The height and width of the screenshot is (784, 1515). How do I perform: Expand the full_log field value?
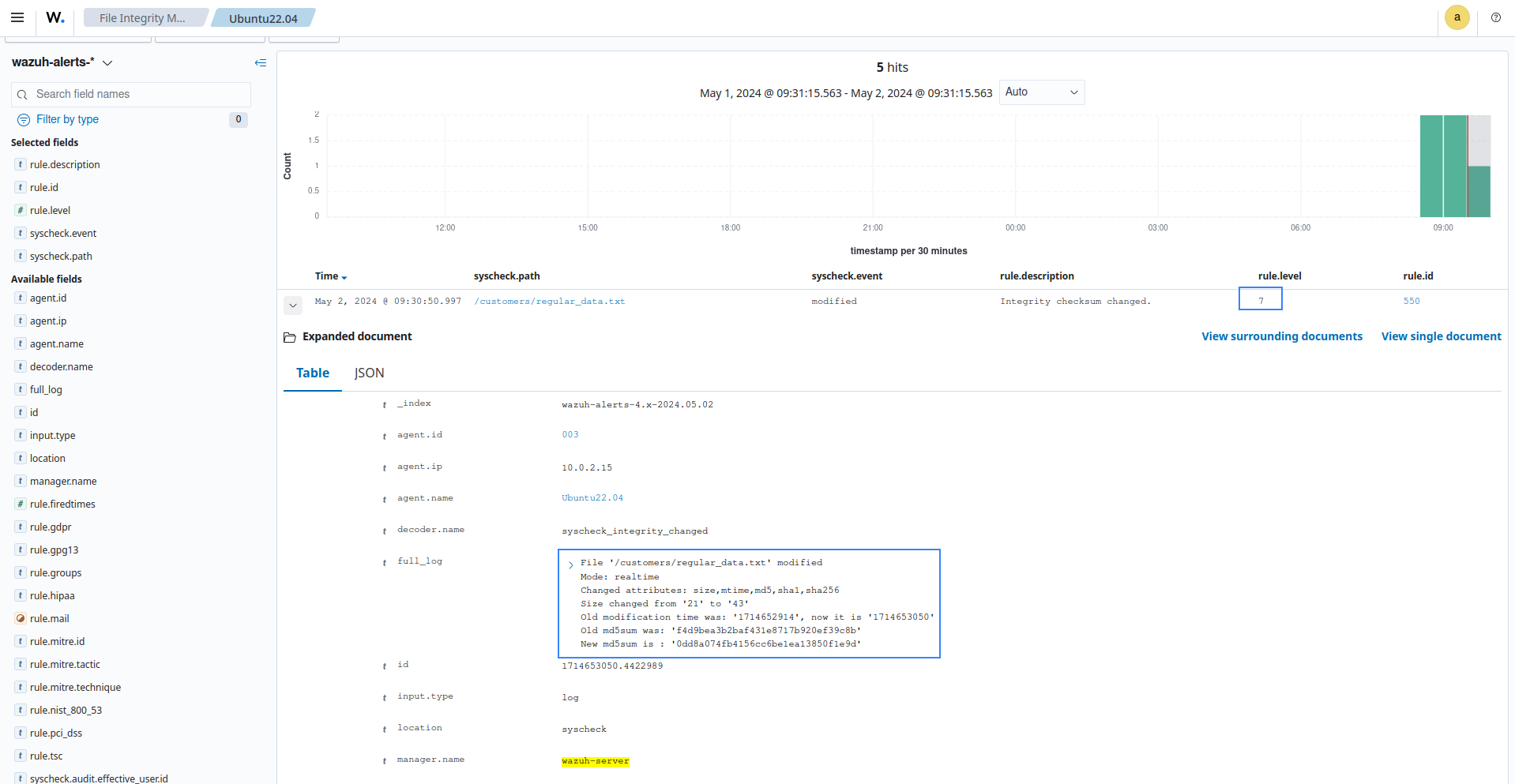click(x=571, y=565)
